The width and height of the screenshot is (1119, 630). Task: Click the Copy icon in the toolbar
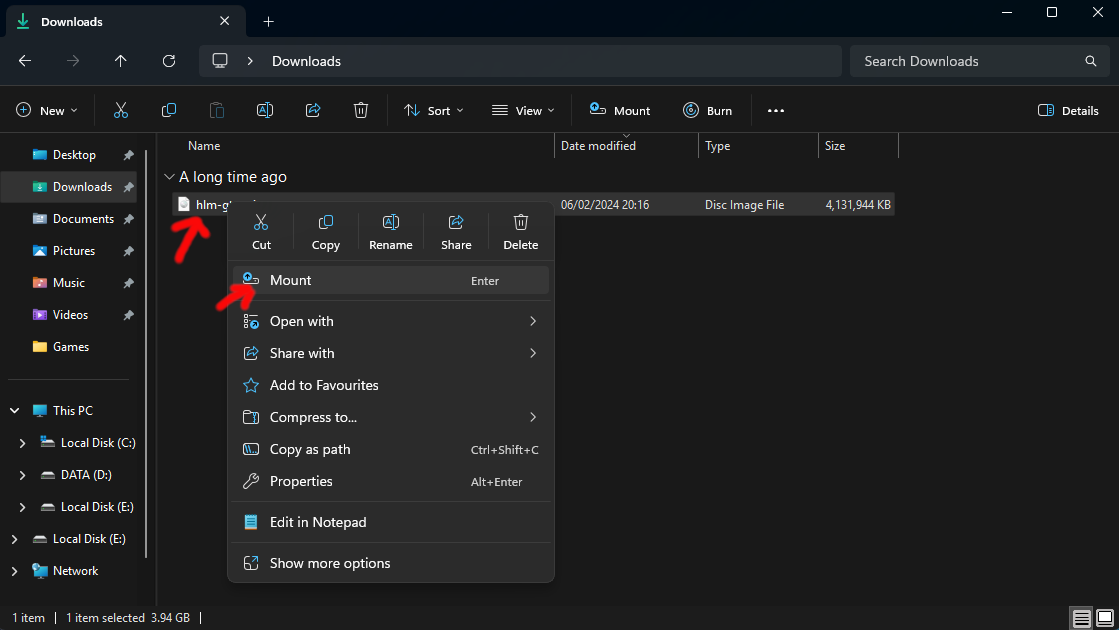[168, 111]
